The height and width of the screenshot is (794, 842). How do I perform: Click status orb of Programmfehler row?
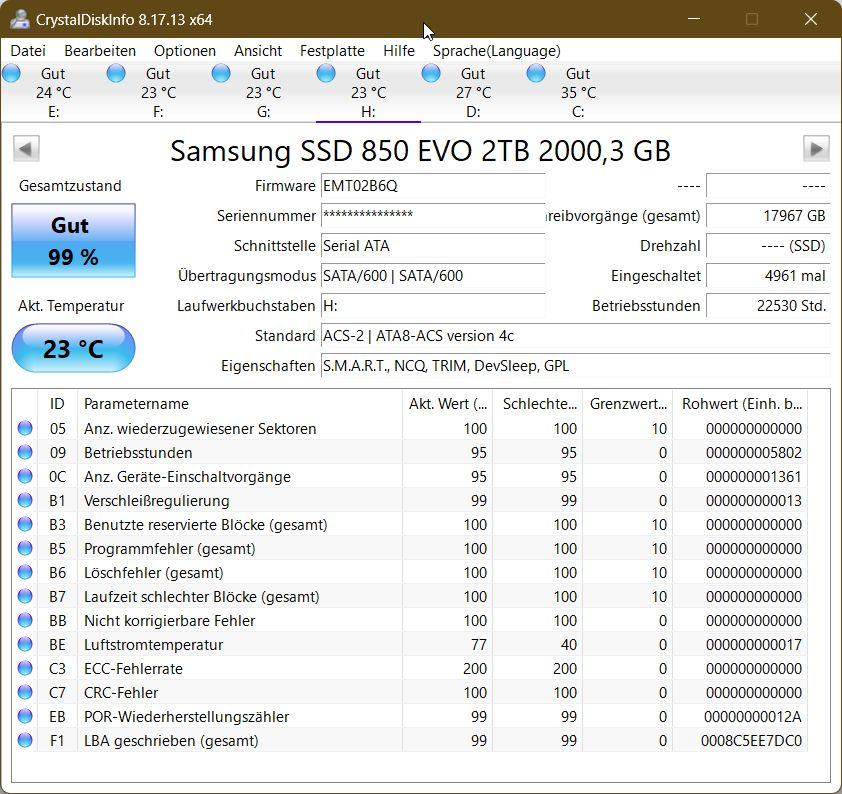tap(25, 548)
